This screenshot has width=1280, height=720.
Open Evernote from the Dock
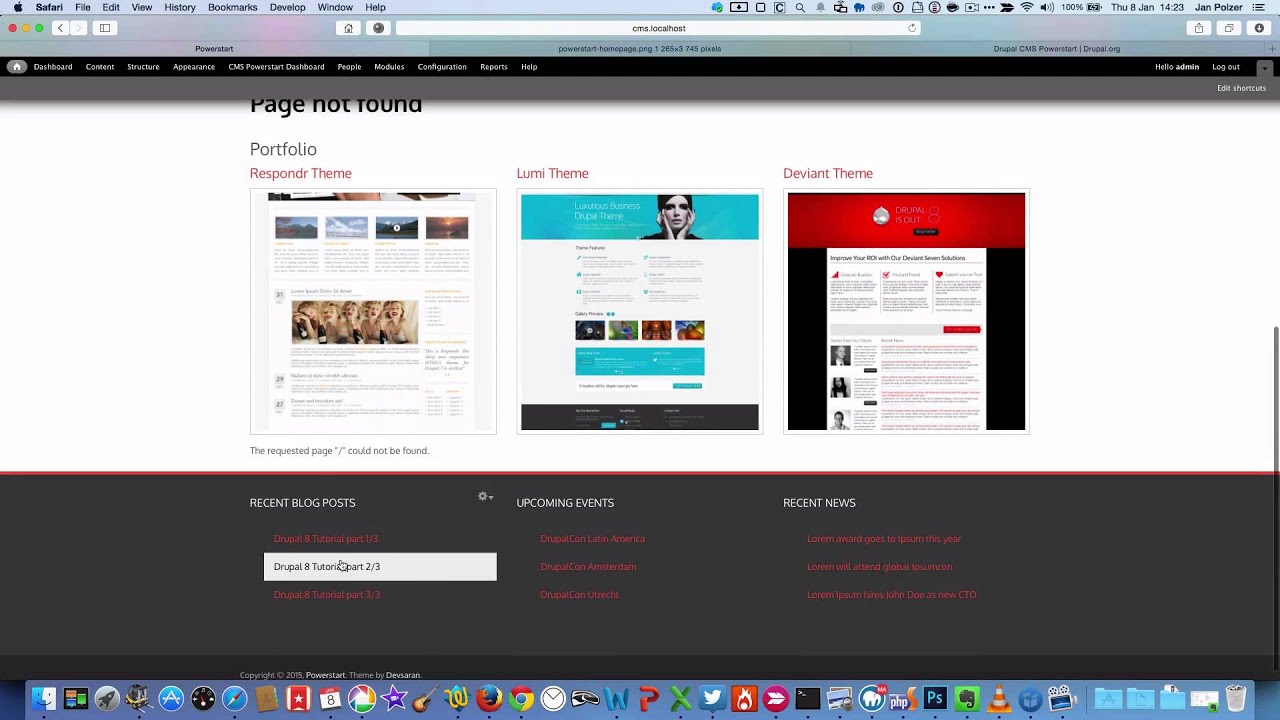[967, 698]
